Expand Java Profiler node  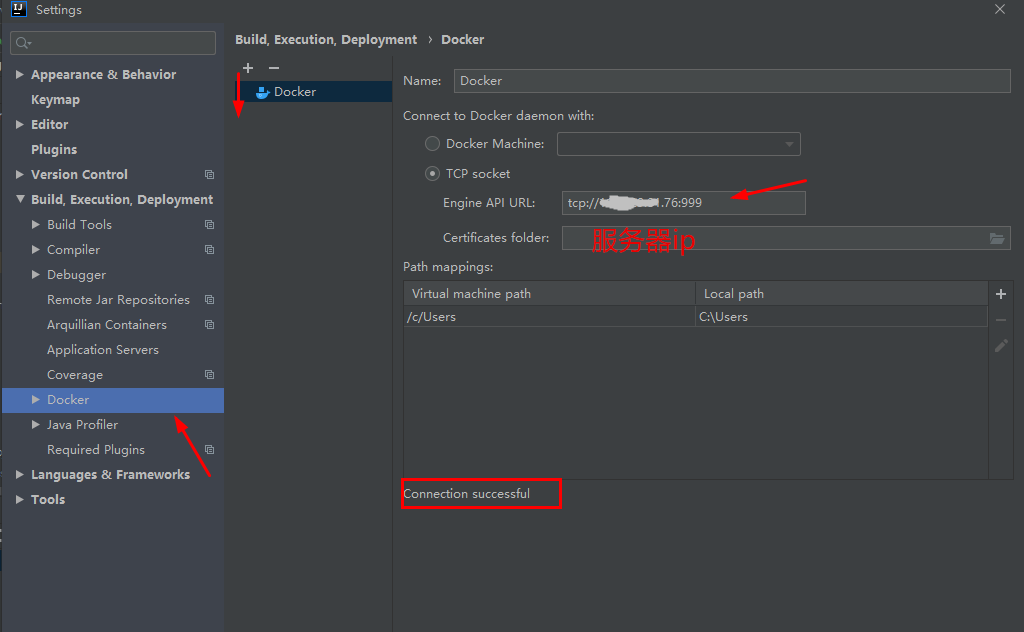(36, 424)
